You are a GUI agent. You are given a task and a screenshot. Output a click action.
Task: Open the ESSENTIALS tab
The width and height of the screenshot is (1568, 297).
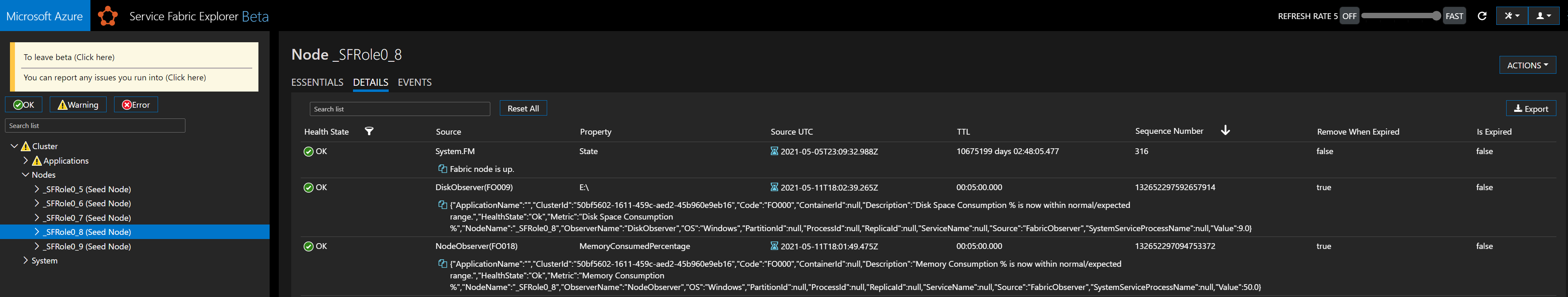click(317, 82)
